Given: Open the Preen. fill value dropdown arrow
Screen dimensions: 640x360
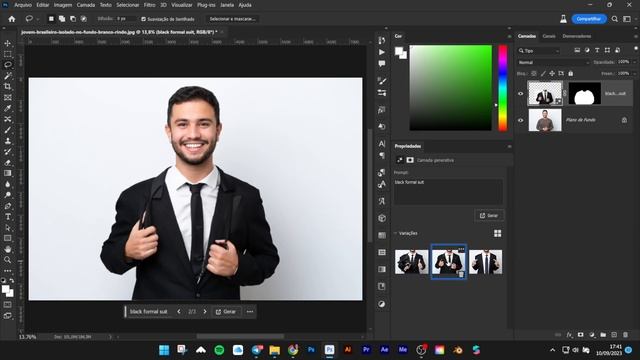Looking at the screenshot, I should (x=634, y=73).
